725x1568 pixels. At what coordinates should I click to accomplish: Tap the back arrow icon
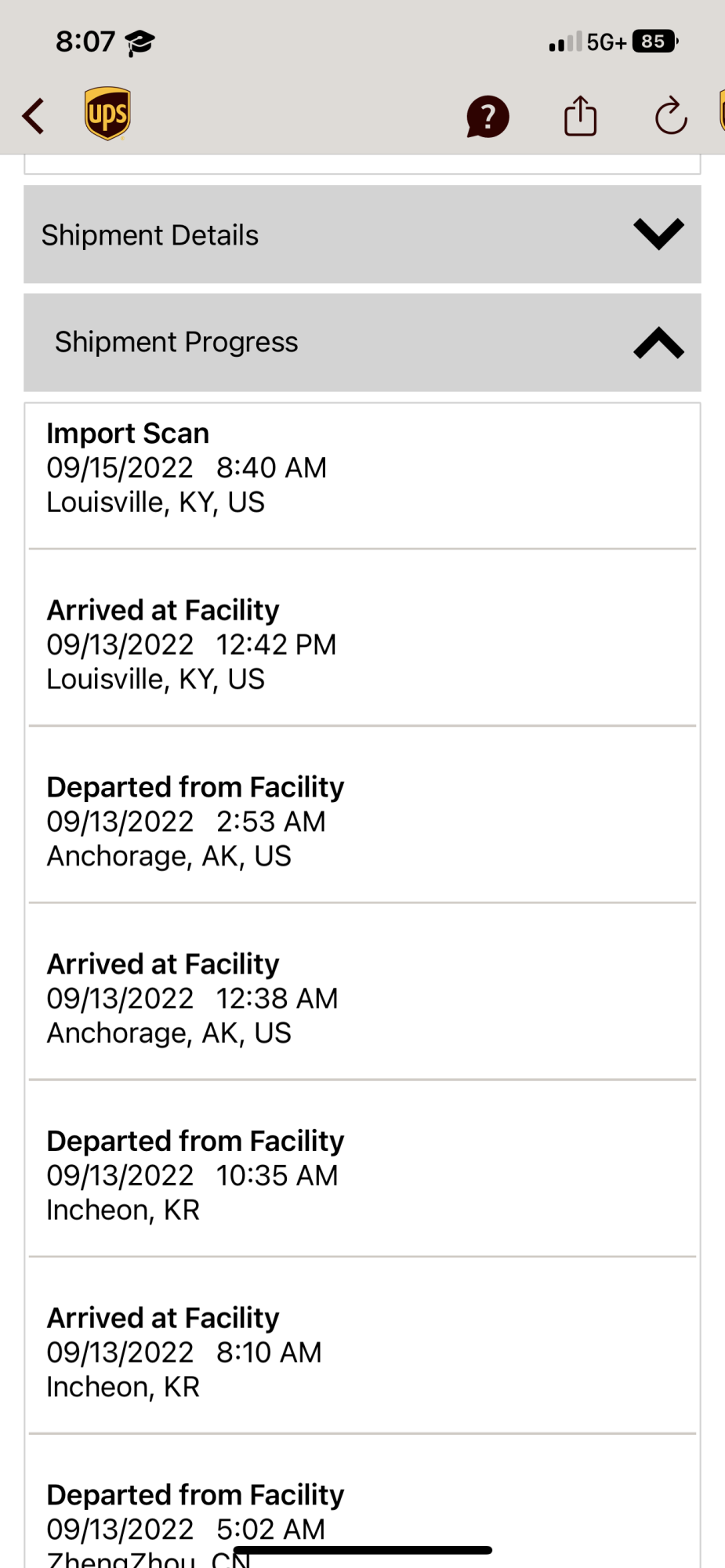tap(34, 116)
